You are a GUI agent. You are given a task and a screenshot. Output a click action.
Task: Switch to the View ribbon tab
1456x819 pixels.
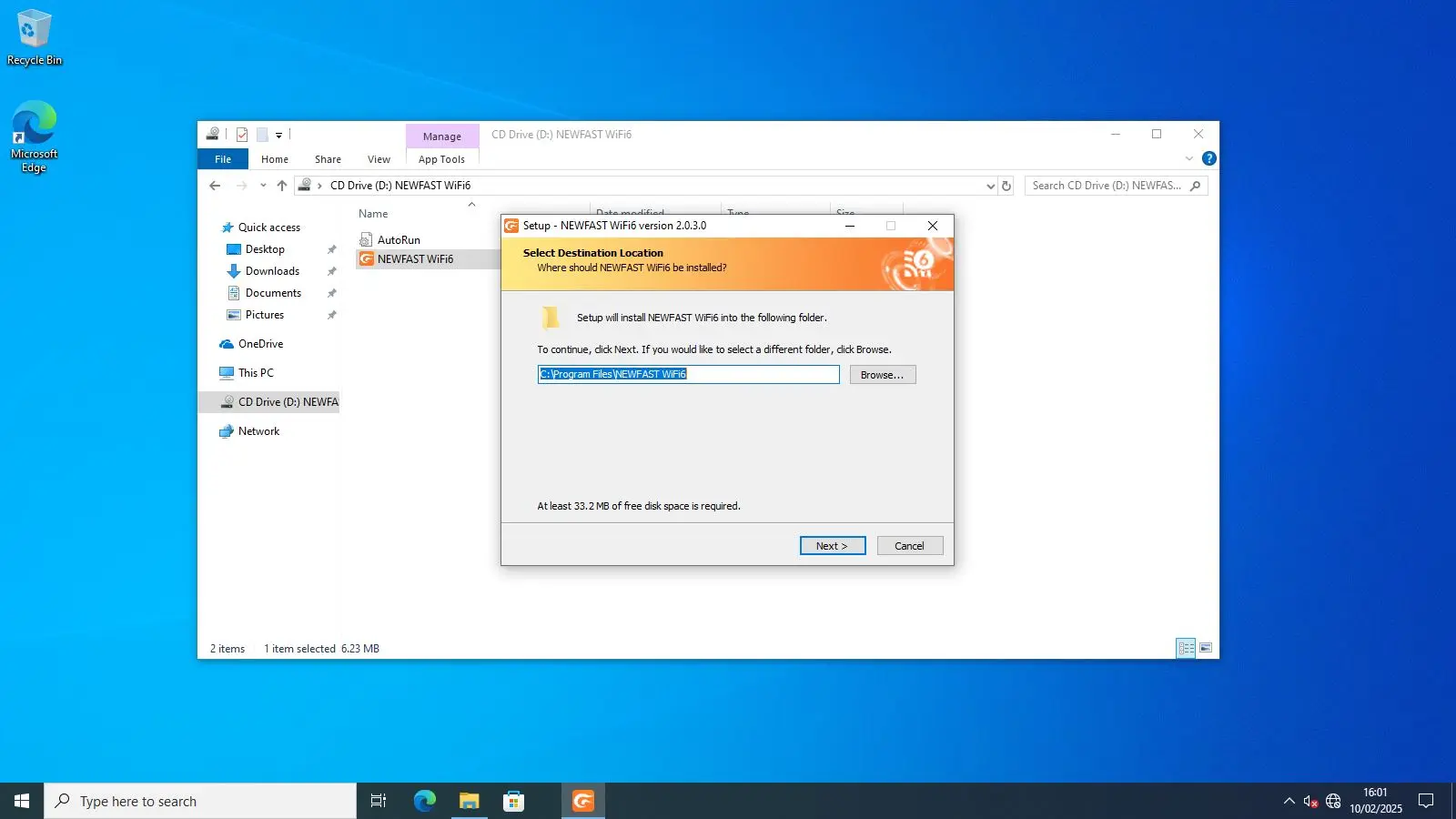click(x=379, y=159)
